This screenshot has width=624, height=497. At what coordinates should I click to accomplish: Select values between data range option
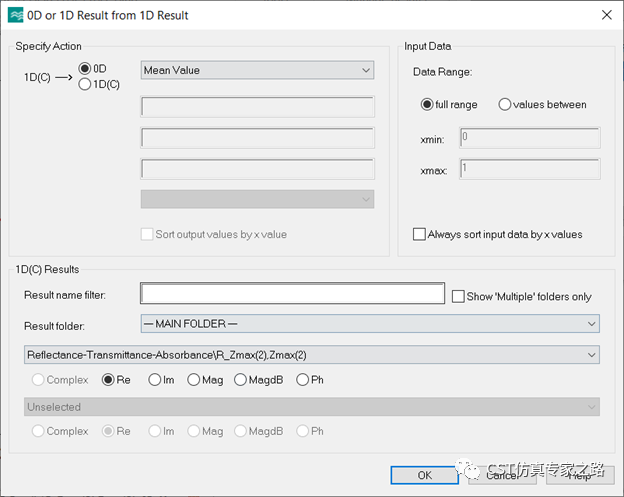coord(505,104)
